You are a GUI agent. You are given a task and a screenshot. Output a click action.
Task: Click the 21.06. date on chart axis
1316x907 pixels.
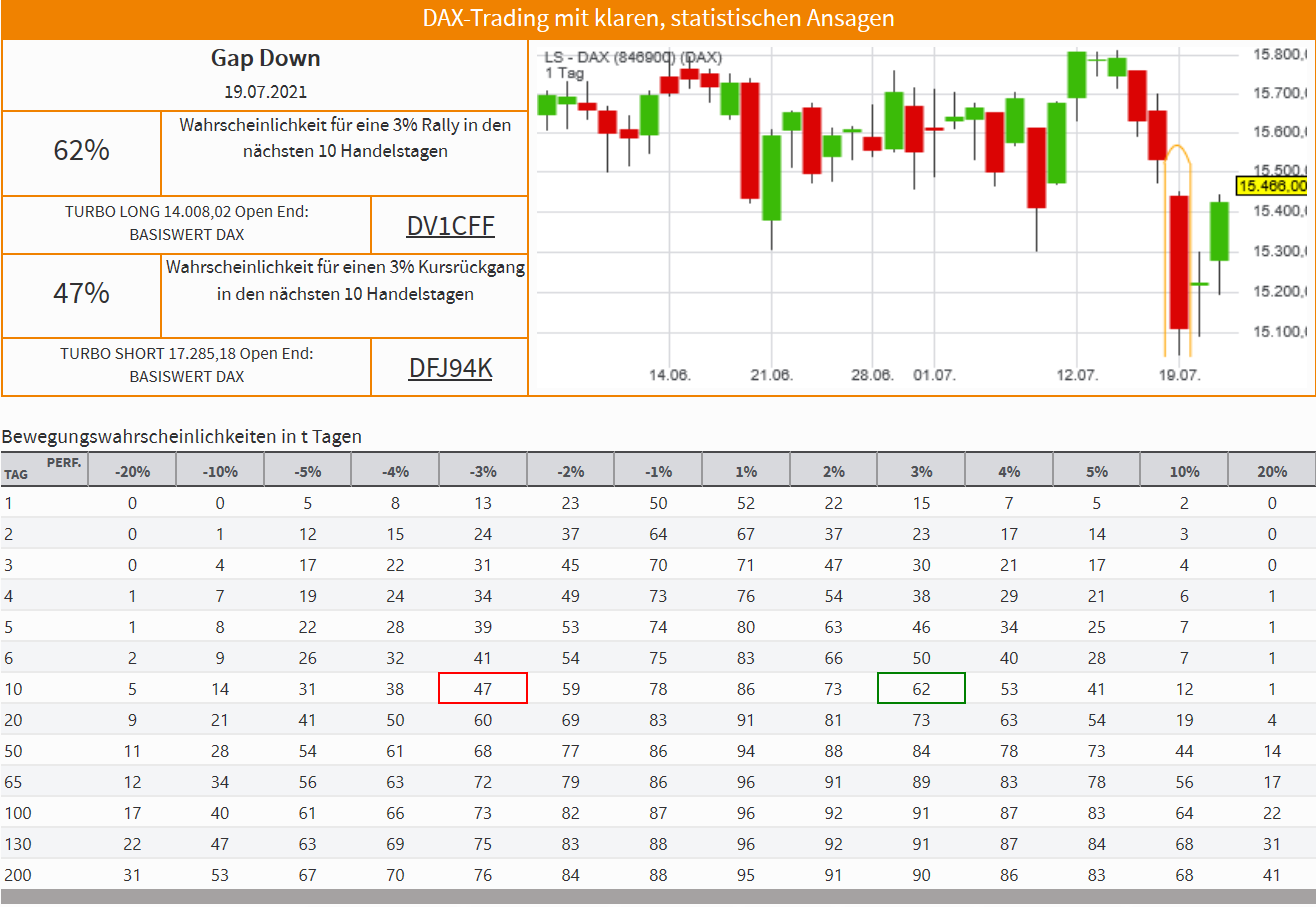point(771,376)
